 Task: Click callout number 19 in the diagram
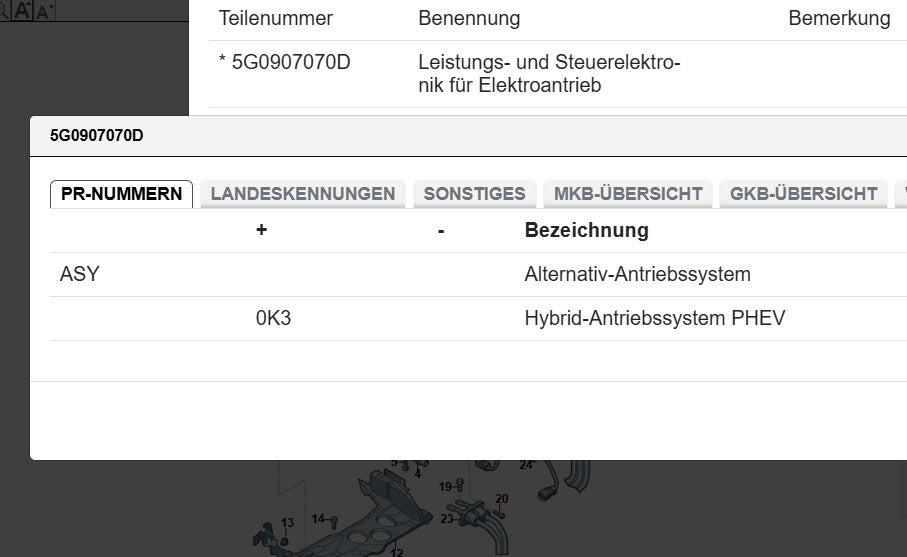[x=445, y=487]
